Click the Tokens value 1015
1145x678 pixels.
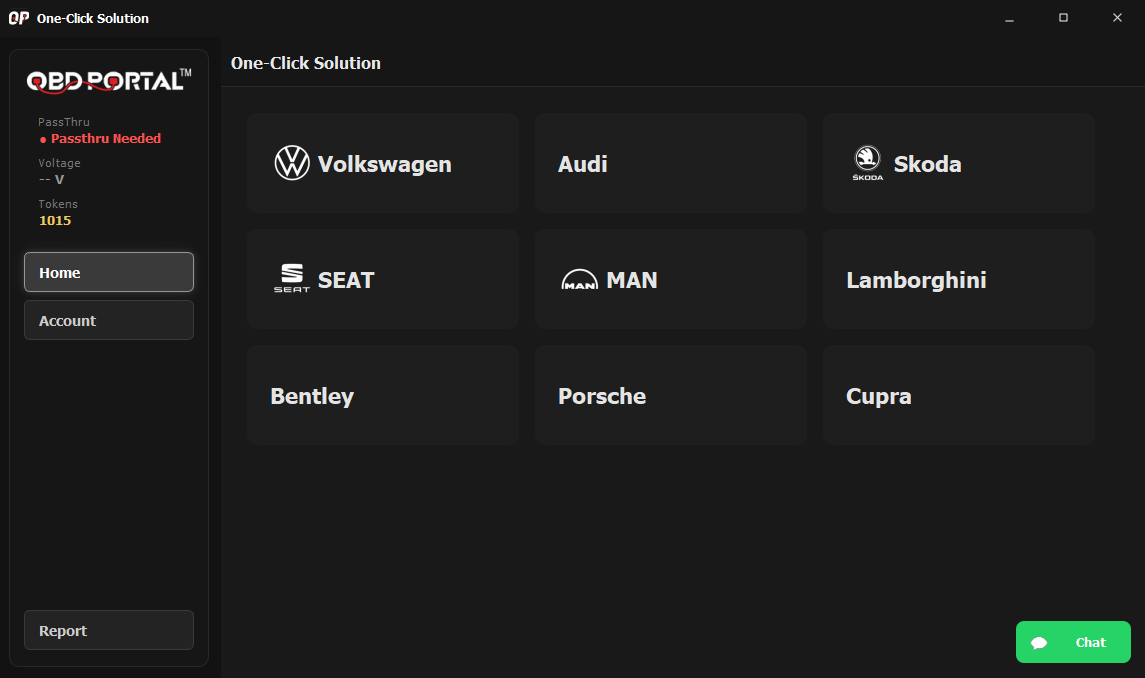55,220
